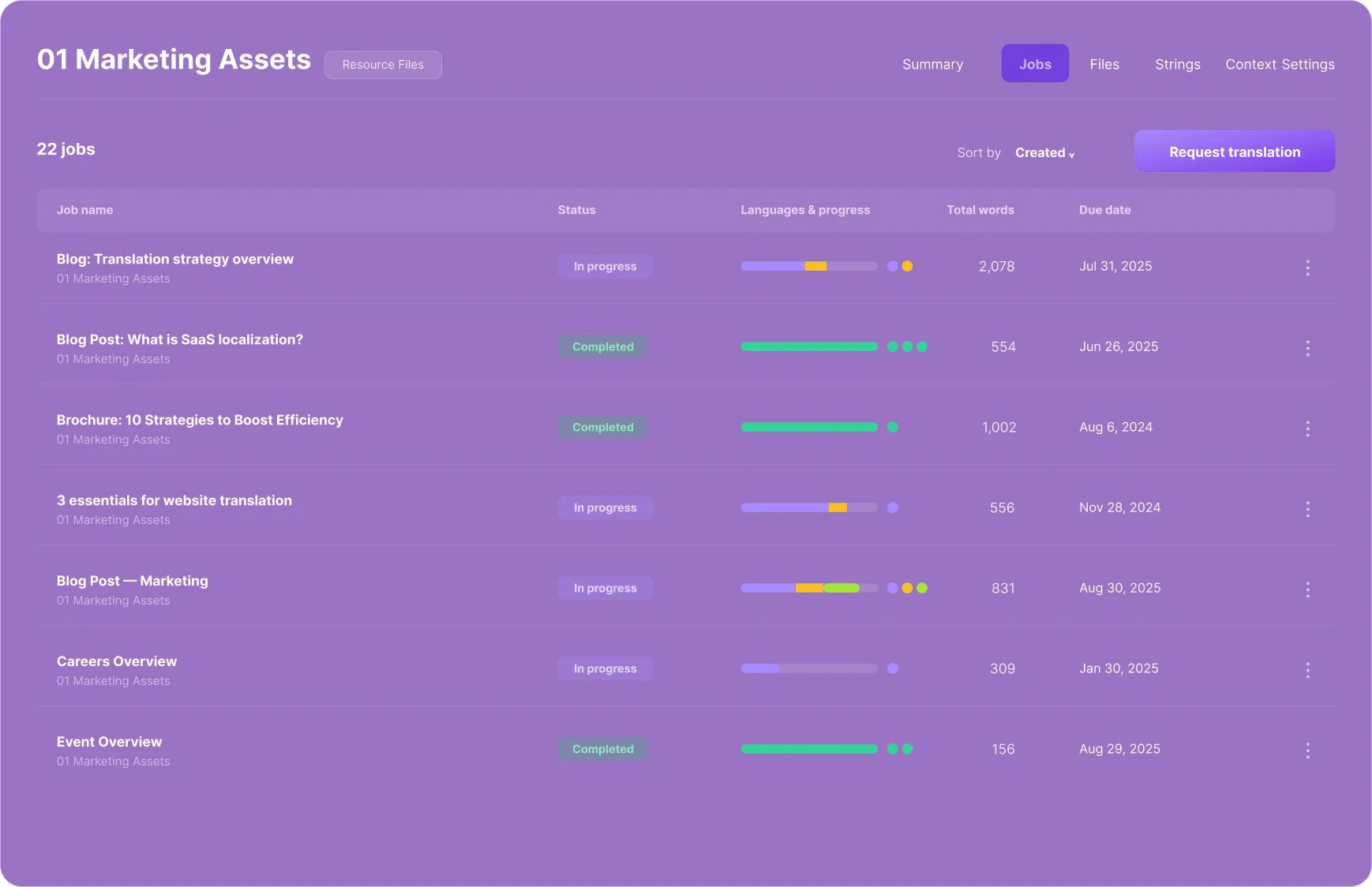Click the Due date column header
The width and height of the screenshot is (1372, 887).
point(1104,210)
